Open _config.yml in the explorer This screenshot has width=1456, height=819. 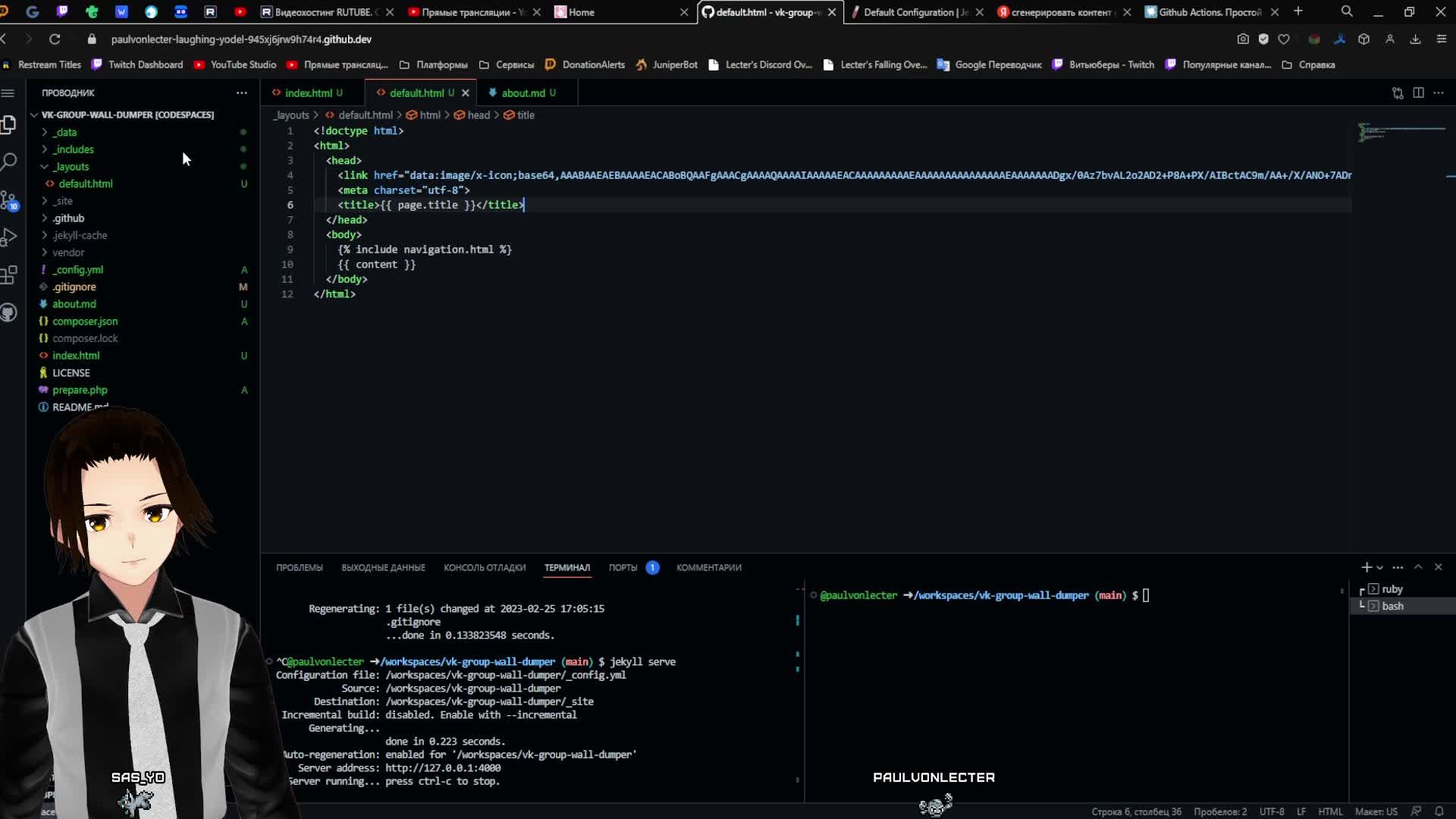point(77,270)
